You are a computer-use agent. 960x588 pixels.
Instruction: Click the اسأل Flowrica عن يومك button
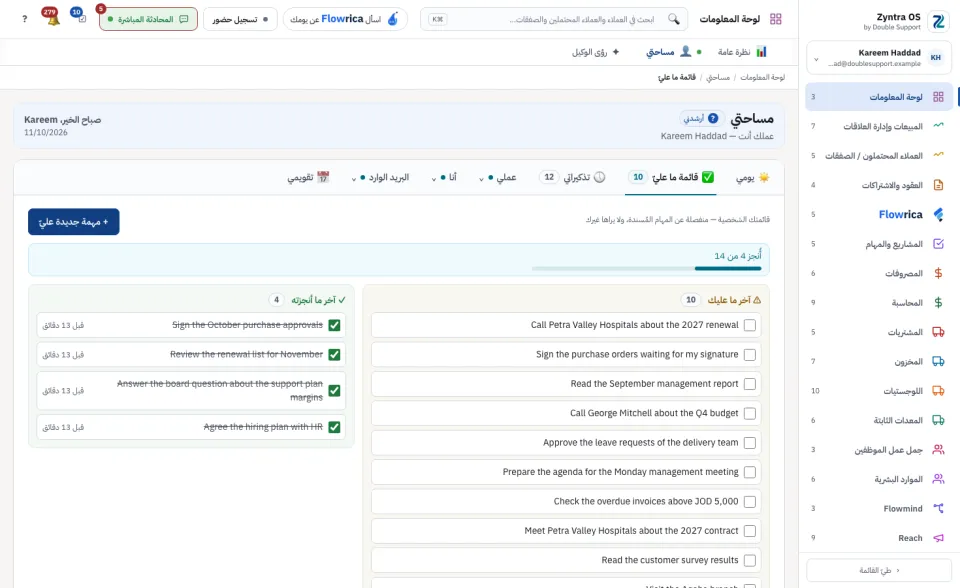[x=345, y=19]
